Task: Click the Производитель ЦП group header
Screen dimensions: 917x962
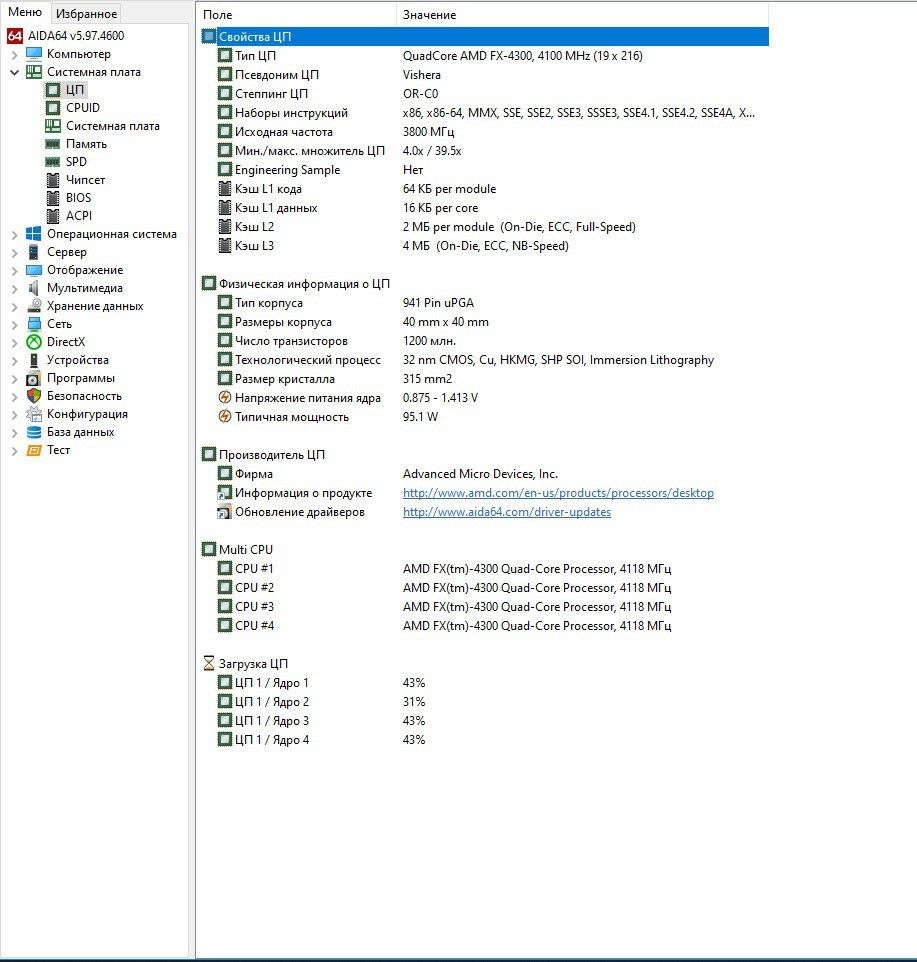Action: pyautogui.click(x=272, y=455)
